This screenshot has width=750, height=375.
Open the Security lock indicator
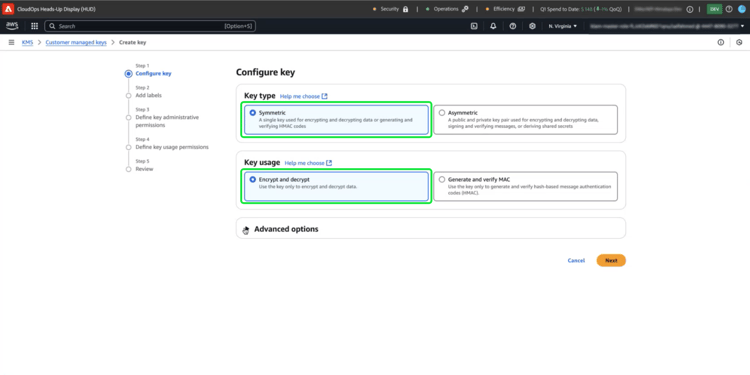[406, 9]
